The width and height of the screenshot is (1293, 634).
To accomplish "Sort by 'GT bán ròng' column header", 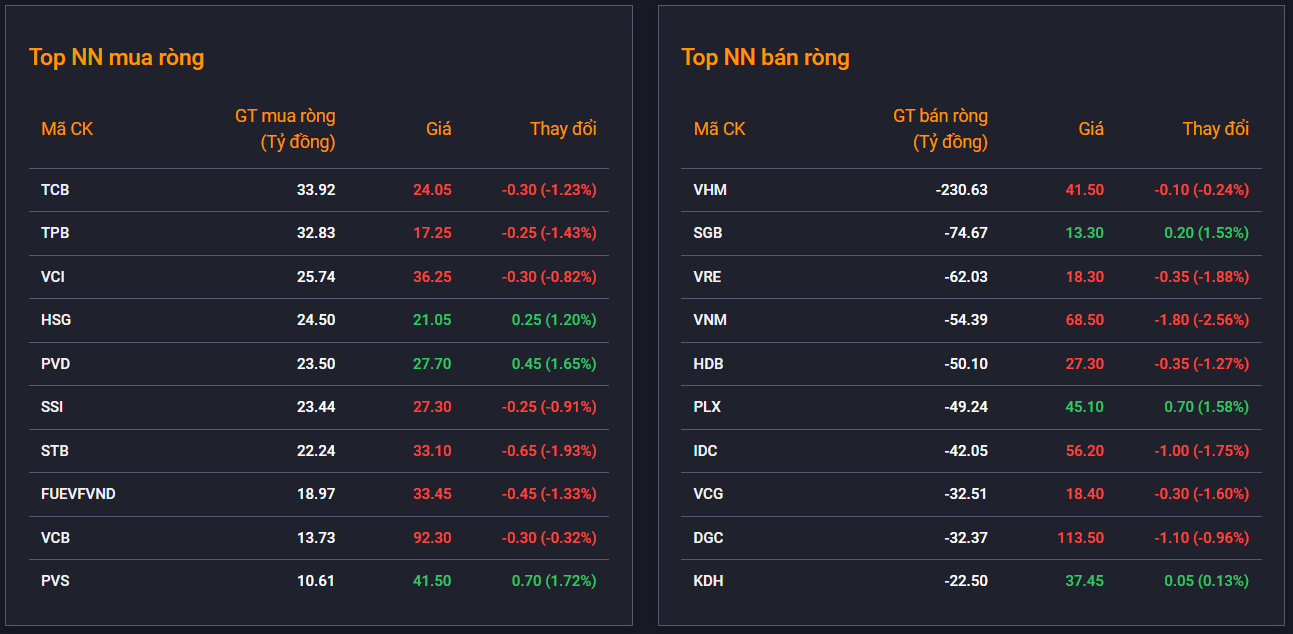I will [940, 129].
